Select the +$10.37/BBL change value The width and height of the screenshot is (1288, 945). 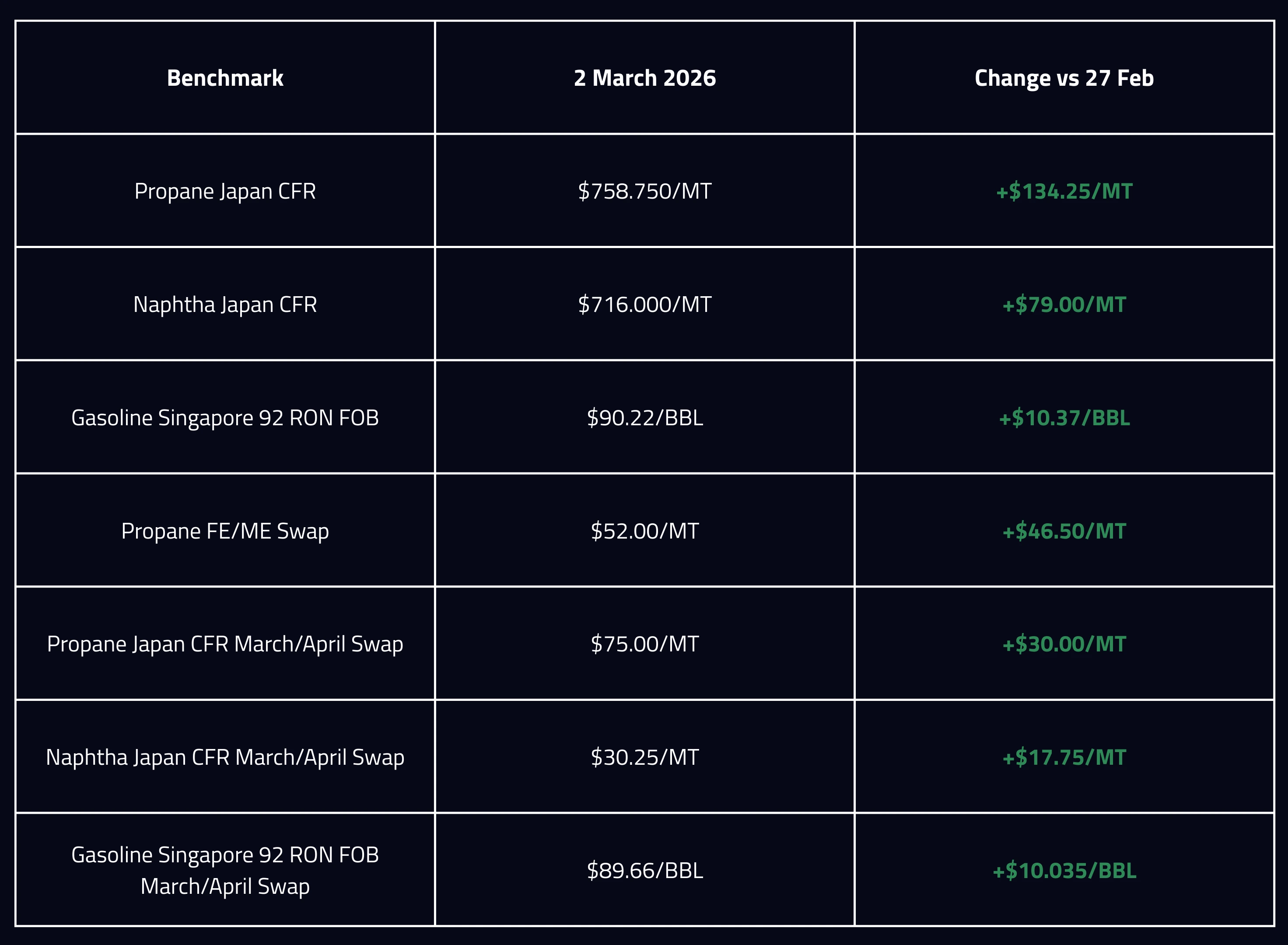click(1064, 417)
